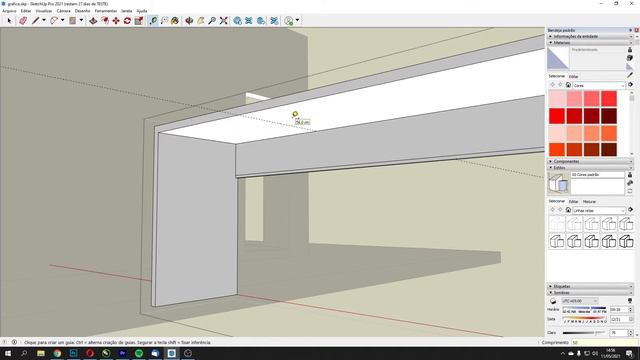Viewport: 640px width, 360px height.
Task: Pick the Paint Bucket tool
Action: pyautogui.click(x=175, y=20)
